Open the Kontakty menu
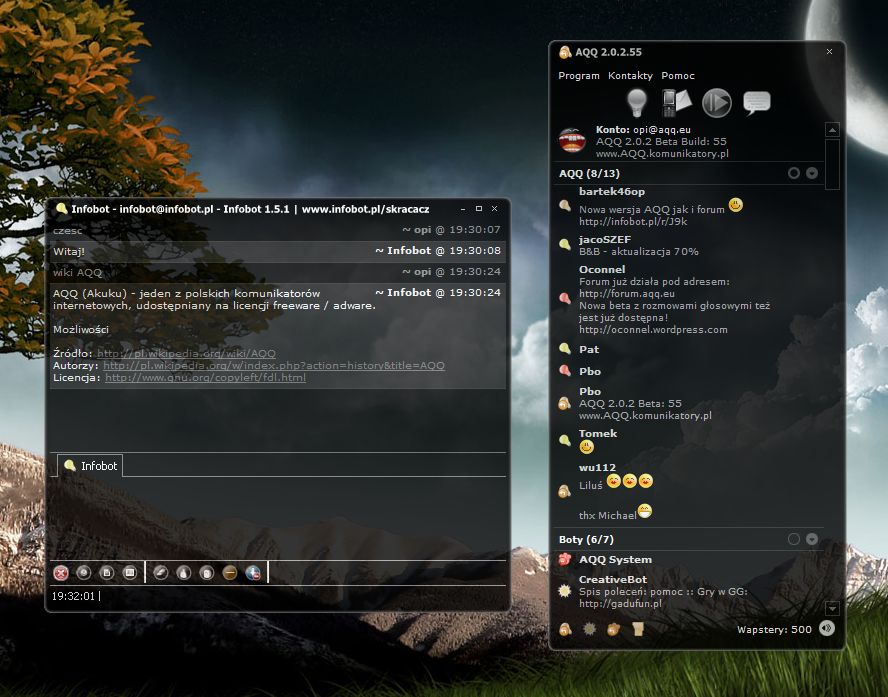 (x=630, y=76)
